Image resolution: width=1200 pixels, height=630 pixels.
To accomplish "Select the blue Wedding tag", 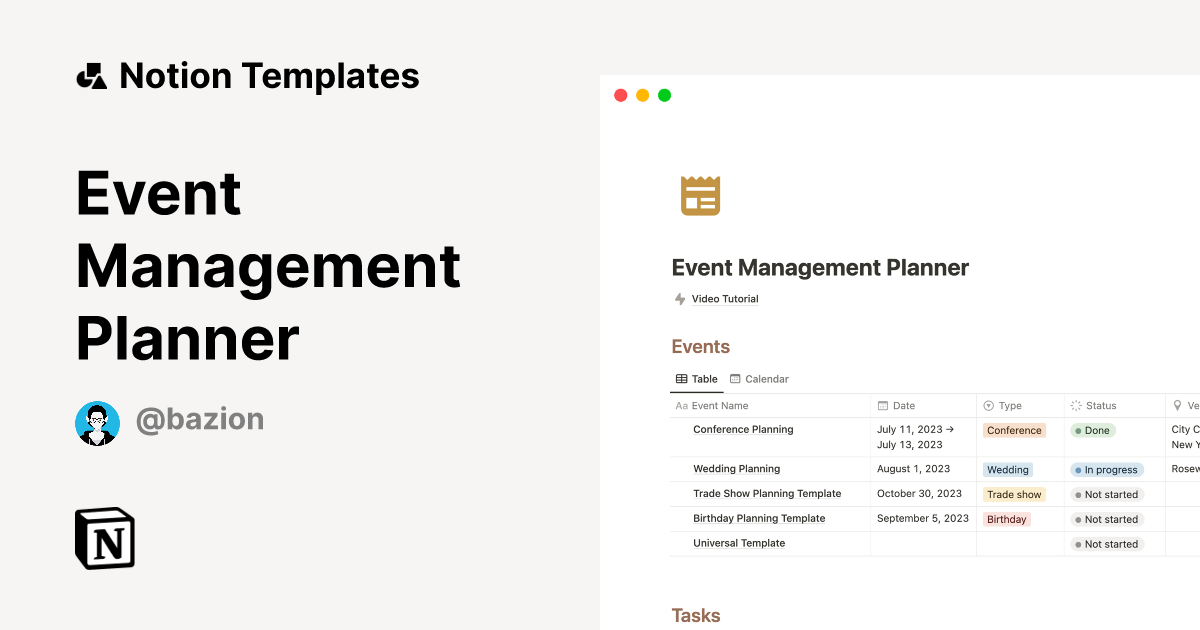I will tap(1007, 469).
